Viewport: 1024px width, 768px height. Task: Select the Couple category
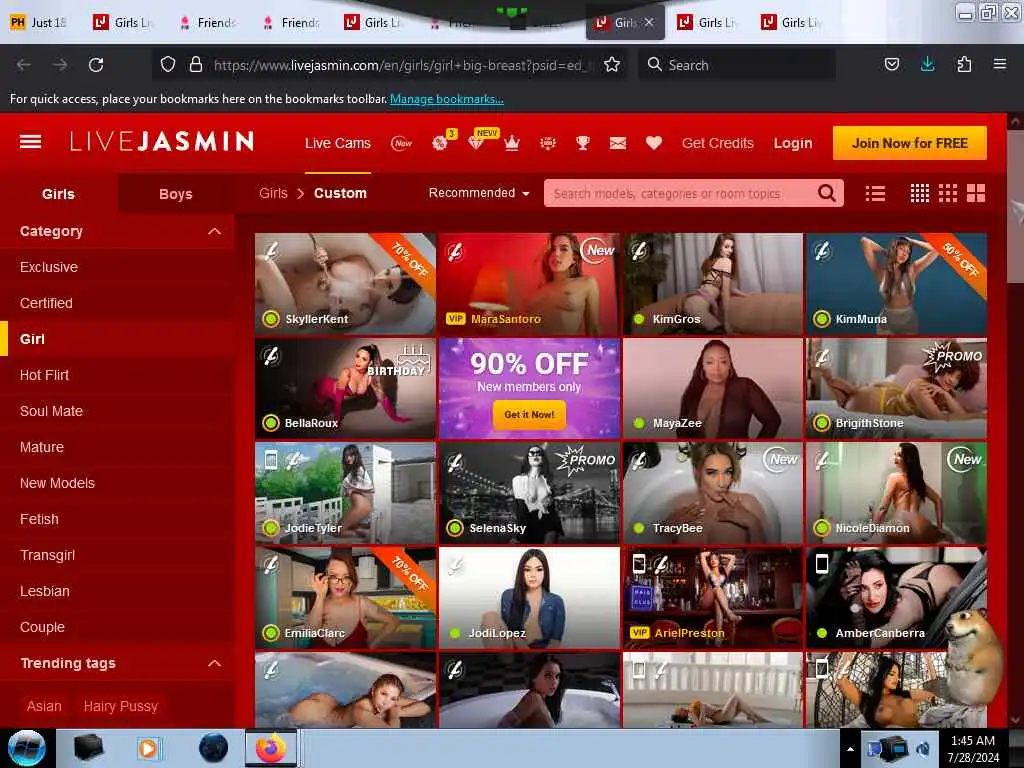[x=42, y=627]
